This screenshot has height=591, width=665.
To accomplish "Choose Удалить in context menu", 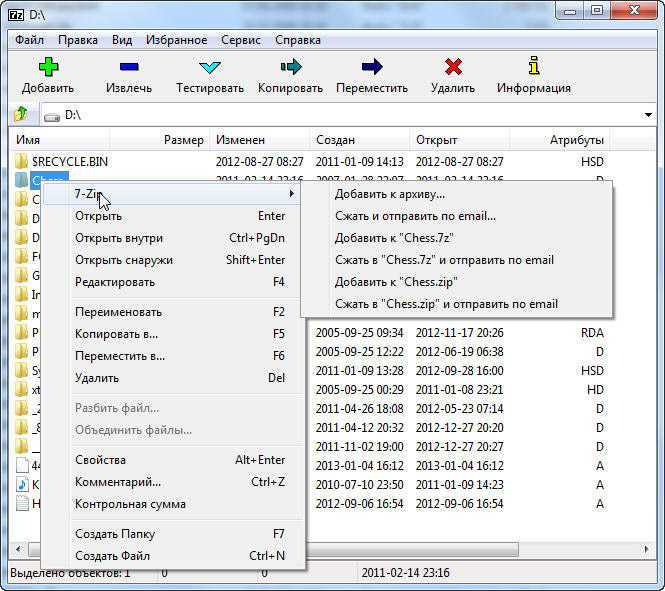I will coord(172,378).
